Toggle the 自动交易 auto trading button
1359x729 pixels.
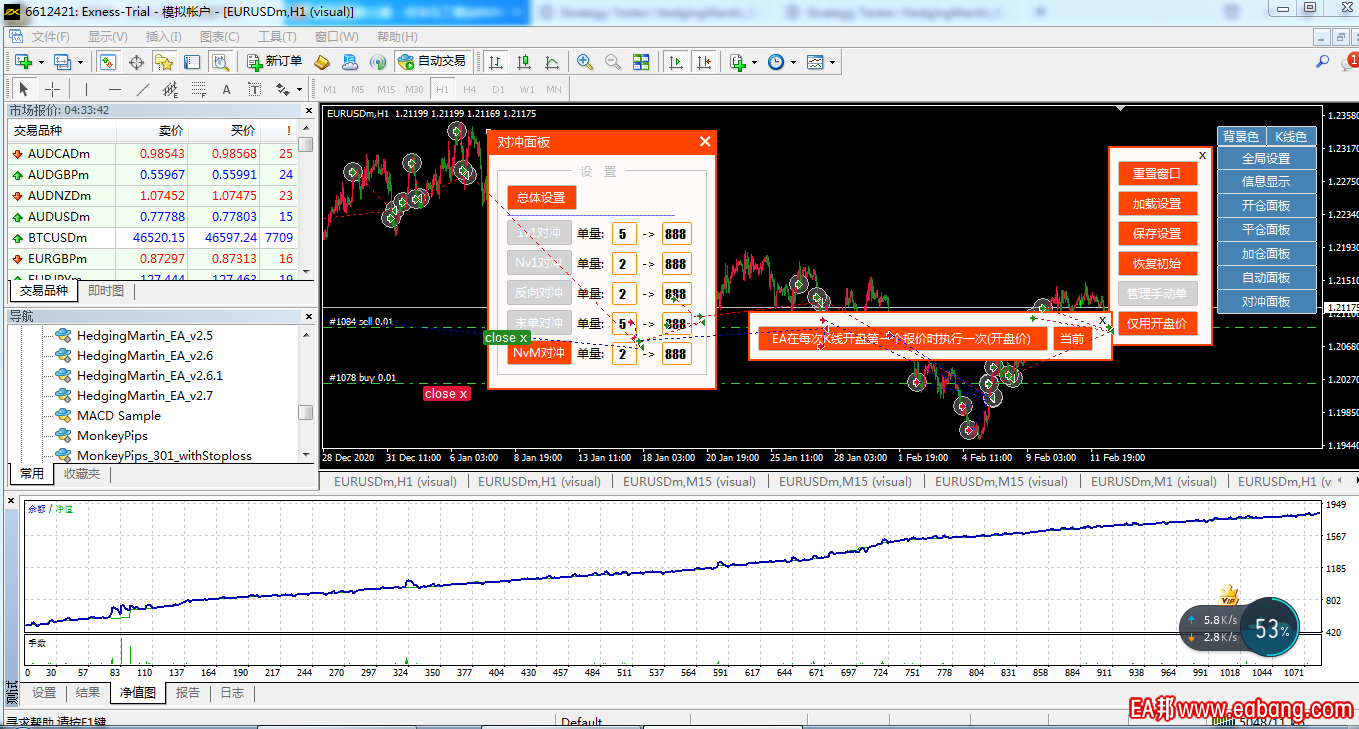click(432, 62)
